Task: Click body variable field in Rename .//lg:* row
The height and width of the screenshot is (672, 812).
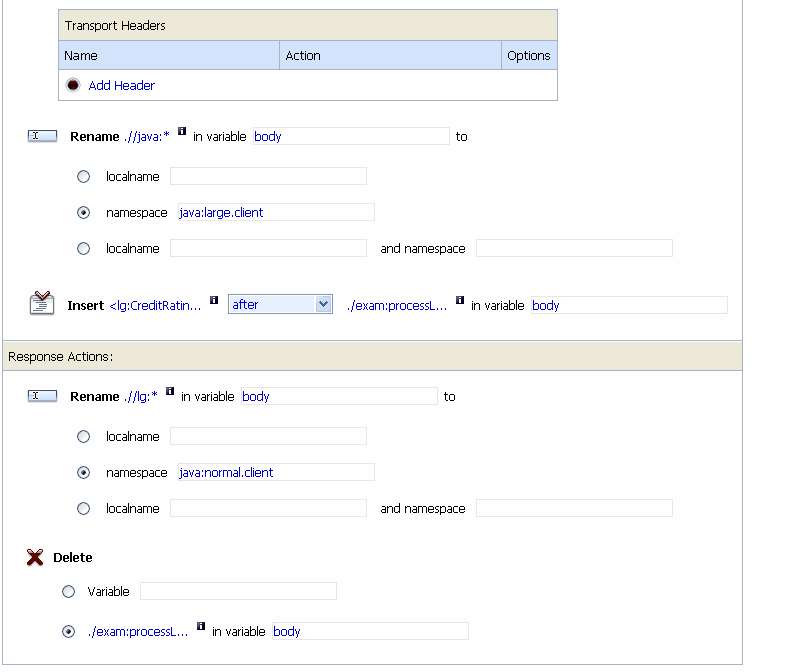Action: coord(339,396)
